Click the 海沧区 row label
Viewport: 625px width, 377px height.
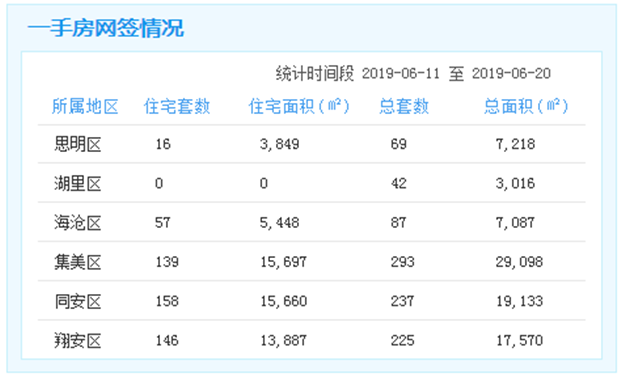pyautogui.click(x=78, y=223)
